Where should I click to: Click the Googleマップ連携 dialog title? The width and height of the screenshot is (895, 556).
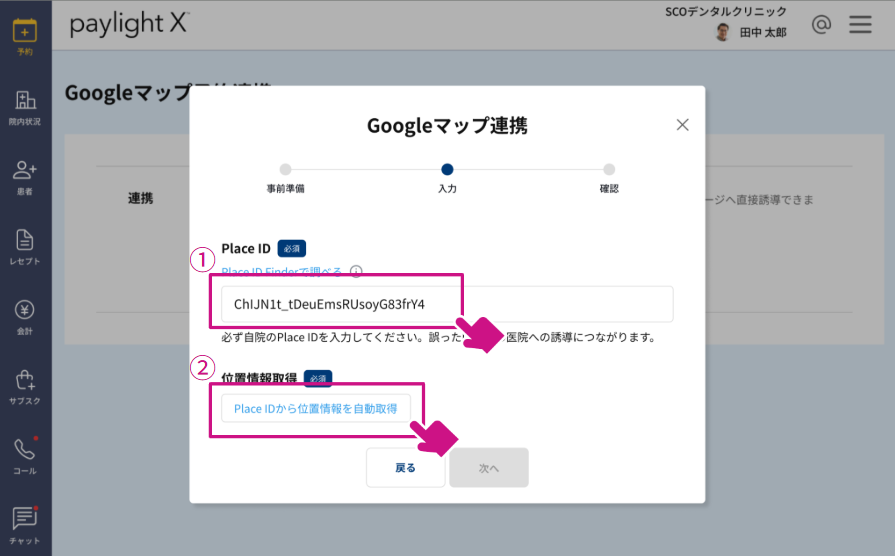click(447, 126)
